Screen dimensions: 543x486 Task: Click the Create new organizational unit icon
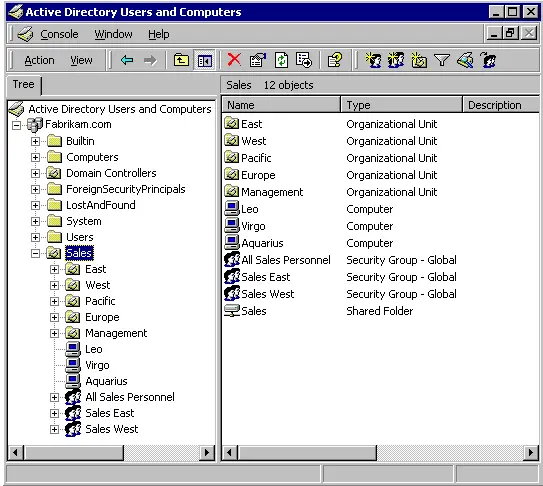click(x=419, y=60)
